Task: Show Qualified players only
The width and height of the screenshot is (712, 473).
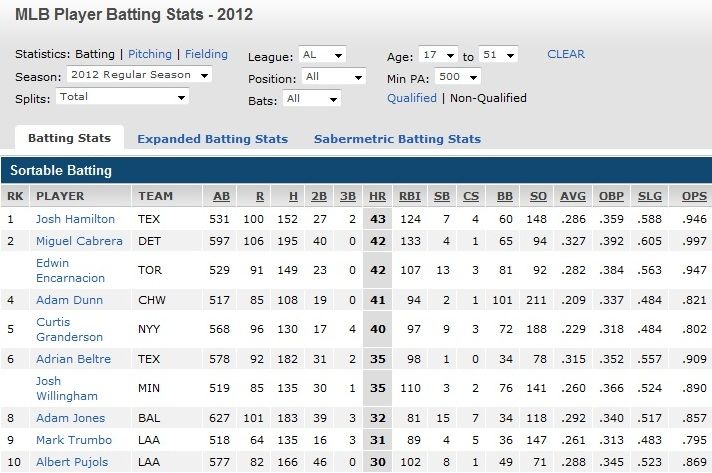Action: point(412,98)
